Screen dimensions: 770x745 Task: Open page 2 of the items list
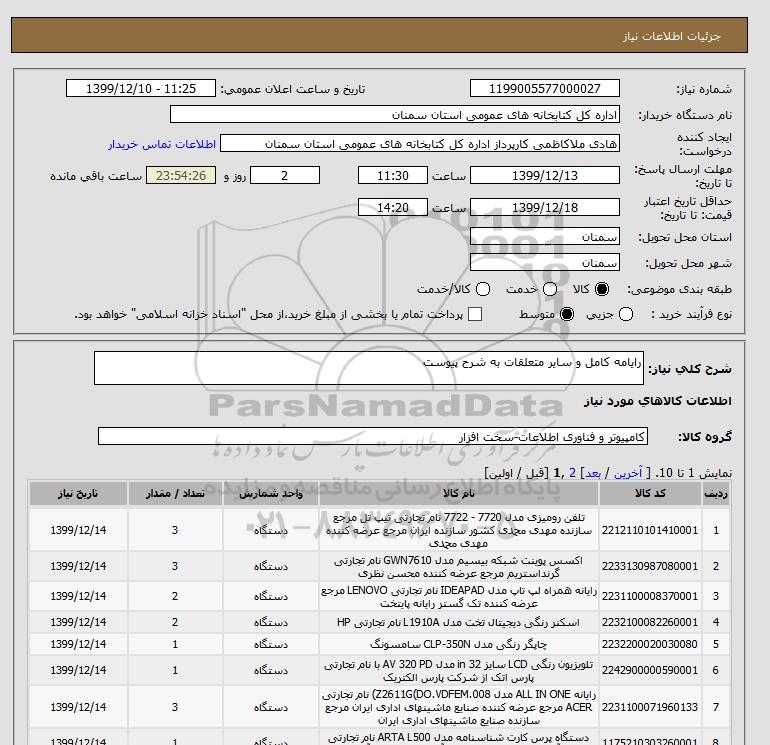572,473
